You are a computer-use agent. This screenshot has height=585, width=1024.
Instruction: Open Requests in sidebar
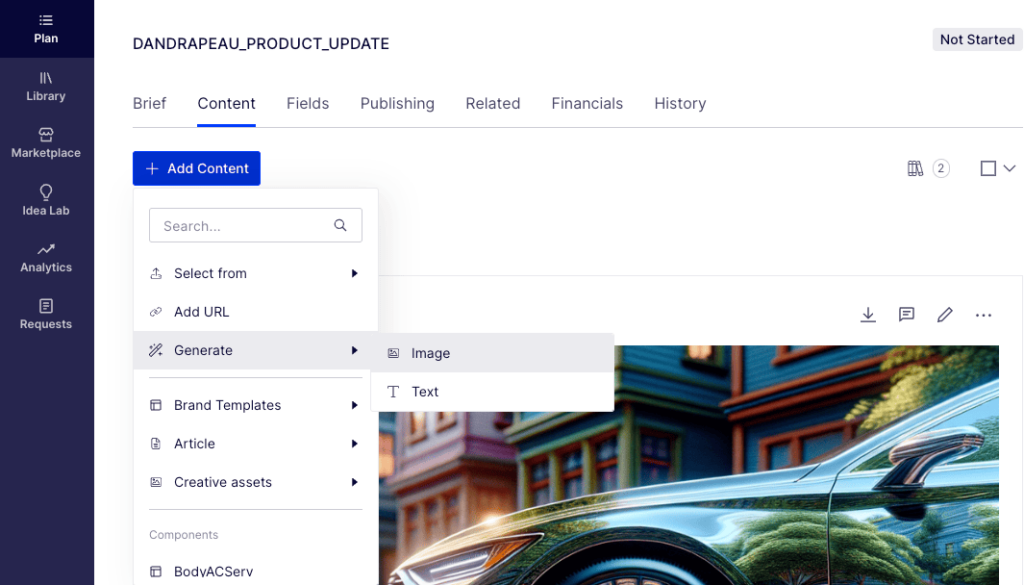click(x=46, y=314)
